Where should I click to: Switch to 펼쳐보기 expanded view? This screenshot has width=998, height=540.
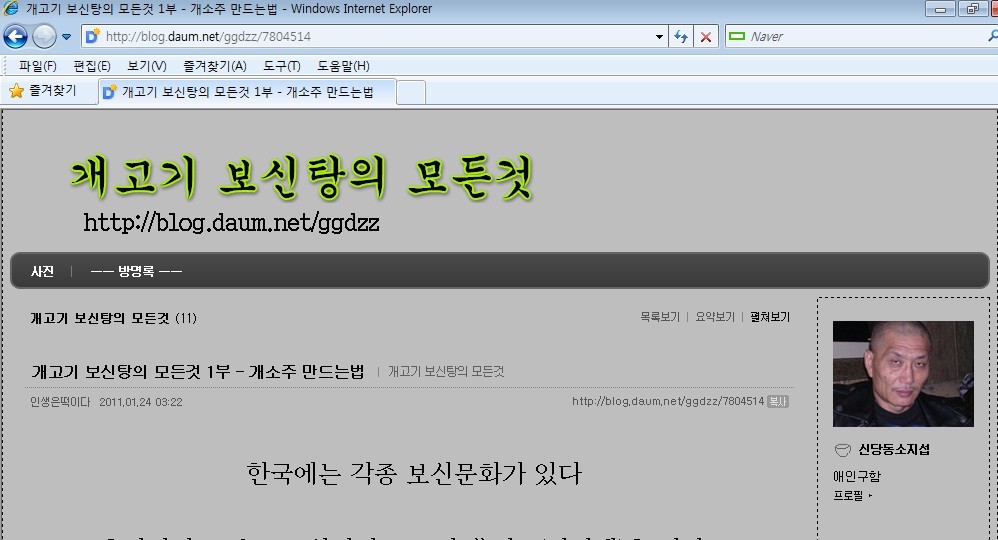click(770, 316)
